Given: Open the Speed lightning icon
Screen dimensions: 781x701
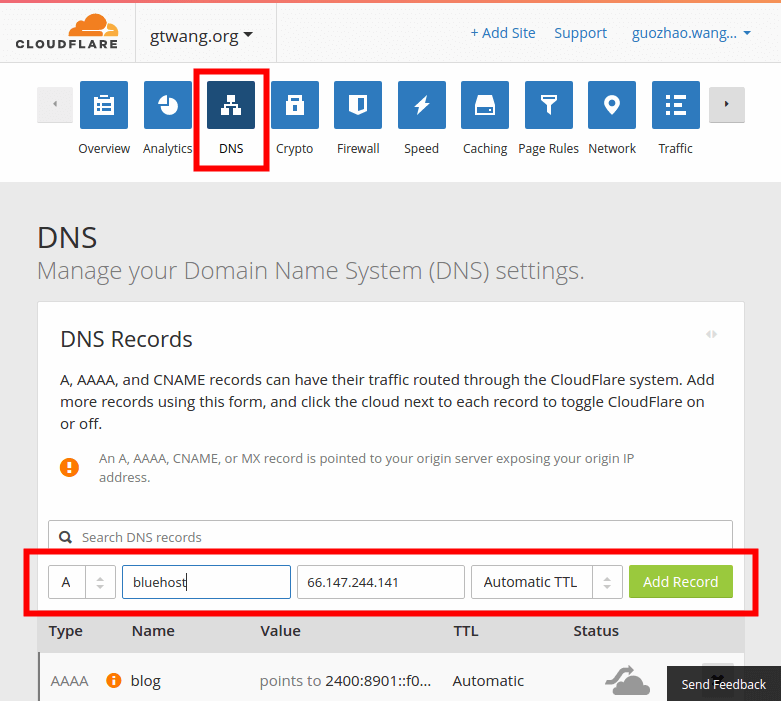Looking at the screenshot, I should point(422,105).
